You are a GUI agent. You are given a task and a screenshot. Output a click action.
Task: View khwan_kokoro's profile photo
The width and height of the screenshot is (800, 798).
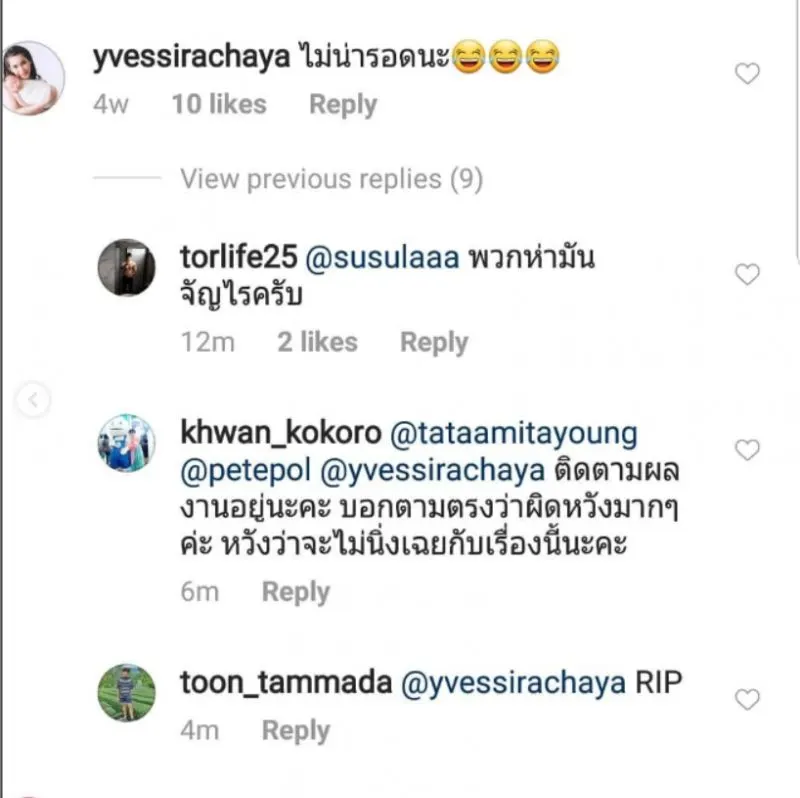pyautogui.click(x=126, y=443)
